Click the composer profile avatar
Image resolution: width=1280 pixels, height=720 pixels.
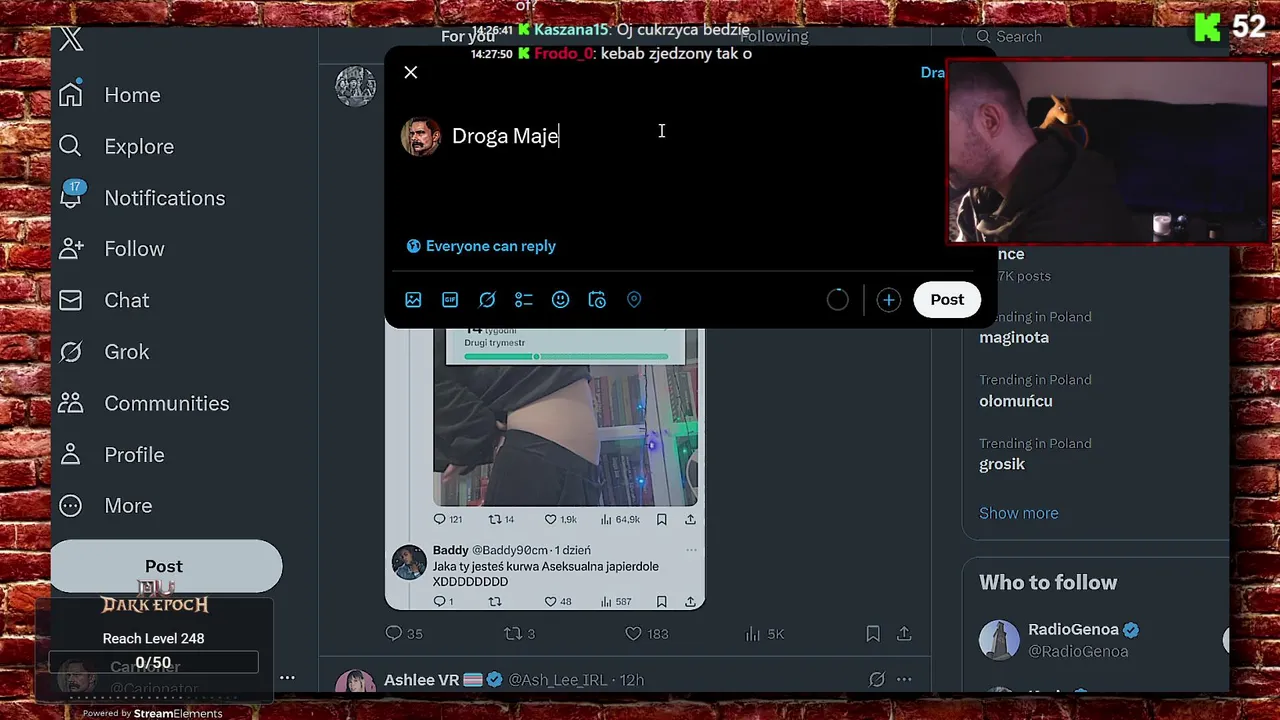tap(421, 137)
